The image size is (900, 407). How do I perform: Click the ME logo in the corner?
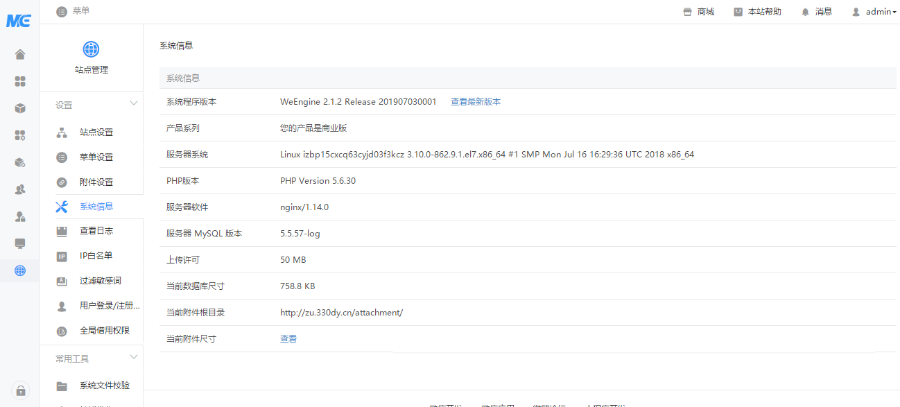18,22
